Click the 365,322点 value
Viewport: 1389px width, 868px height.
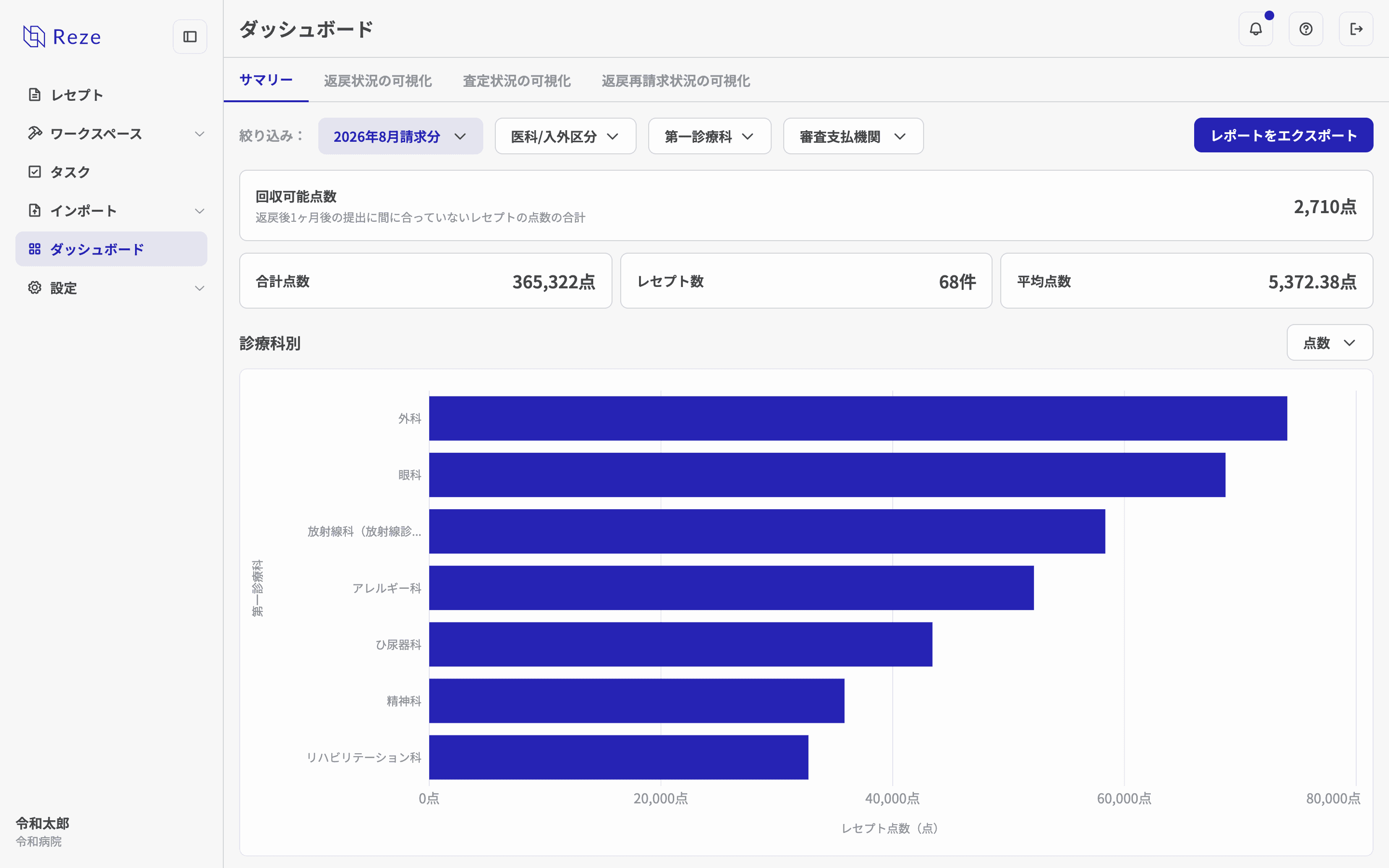point(553,282)
